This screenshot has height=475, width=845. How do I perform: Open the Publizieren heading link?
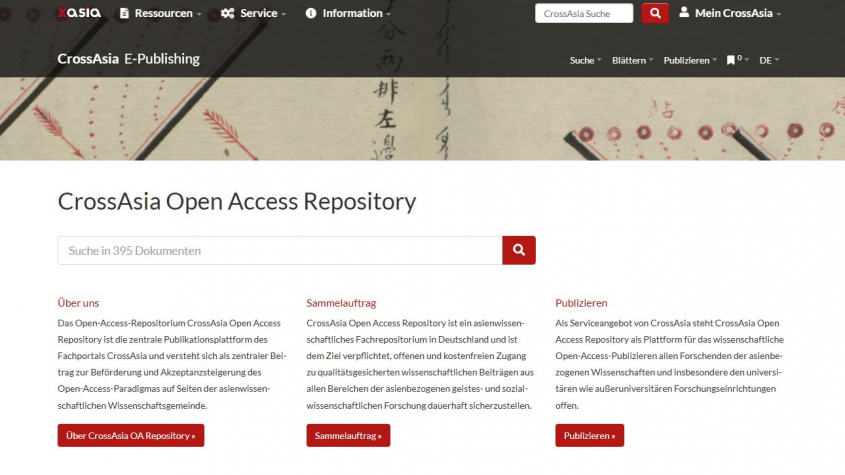click(x=581, y=303)
